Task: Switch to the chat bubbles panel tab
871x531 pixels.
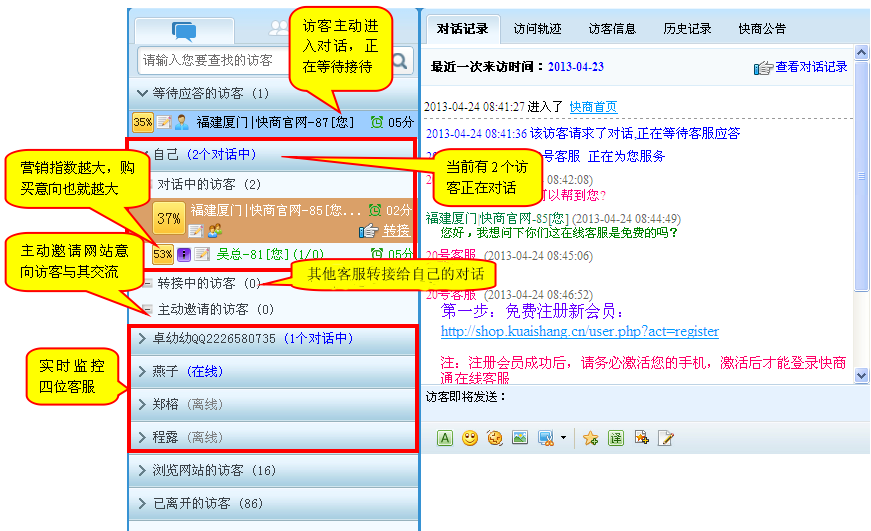Action: click(184, 30)
